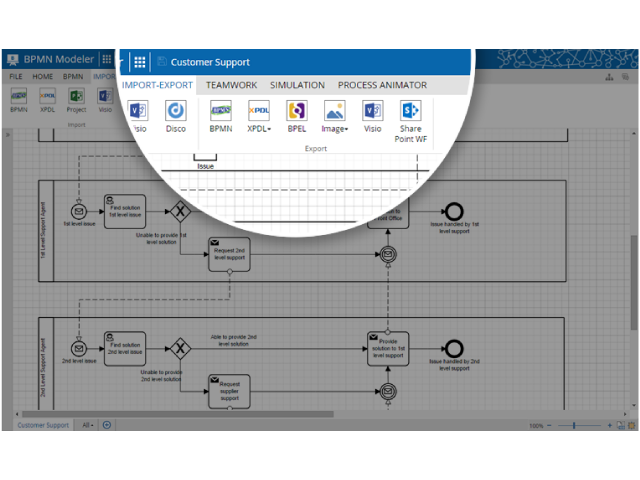Select the Find solution 2nd level issue task
Image resolution: width=640 pixels, height=480 pixels.
tap(125, 349)
